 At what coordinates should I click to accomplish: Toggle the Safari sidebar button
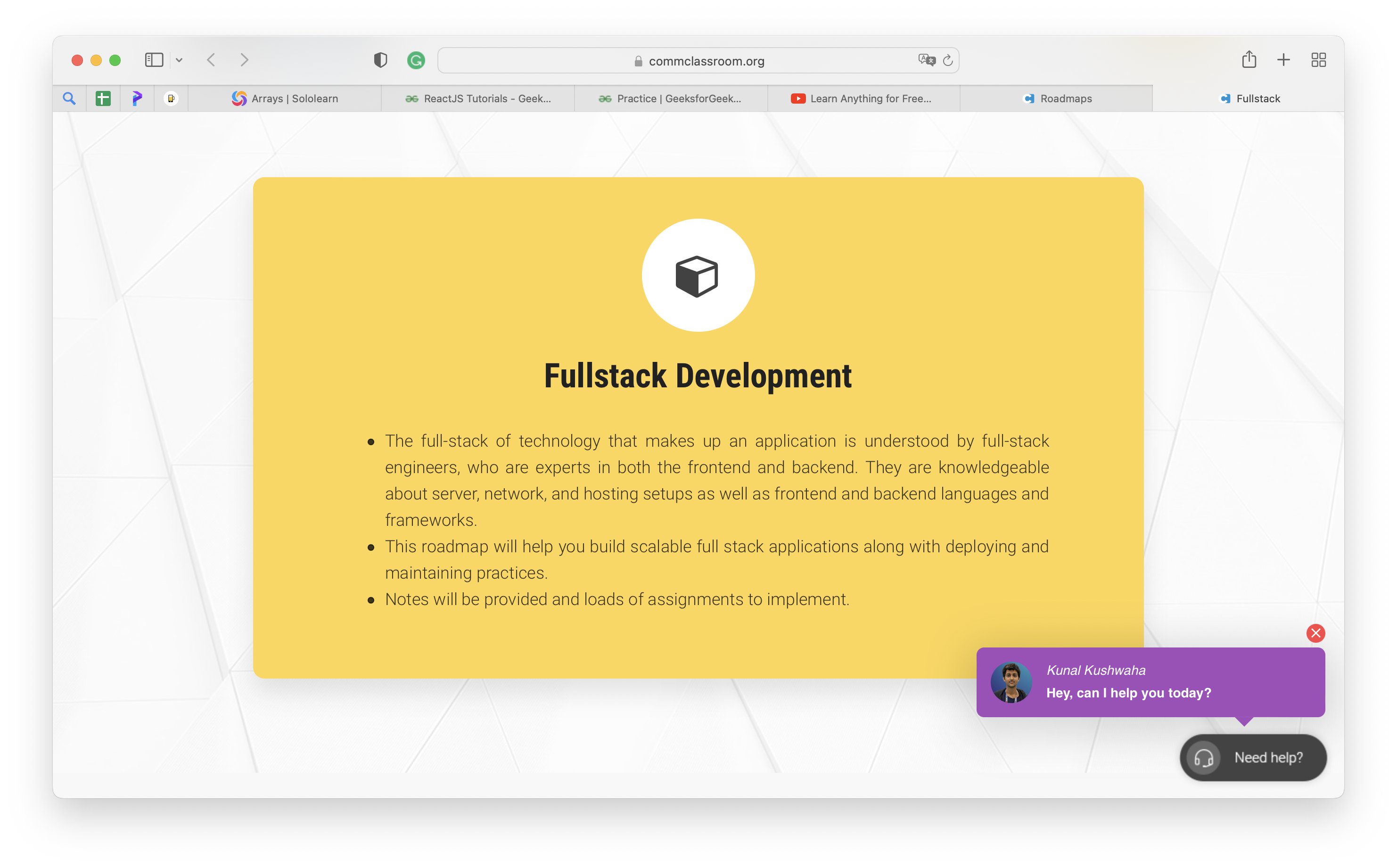pyautogui.click(x=154, y=60)
